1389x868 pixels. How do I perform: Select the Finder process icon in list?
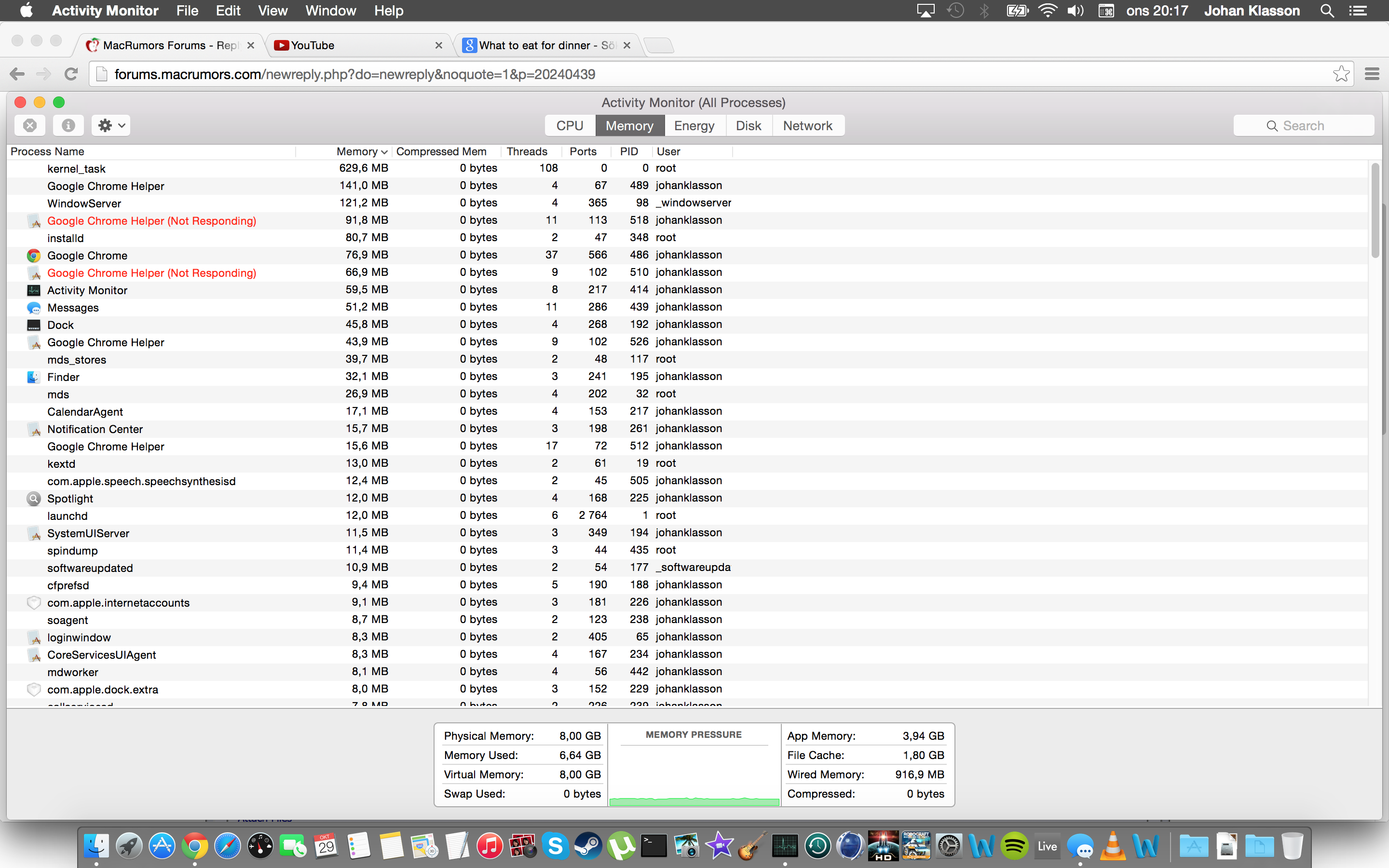tap(34, 377)
